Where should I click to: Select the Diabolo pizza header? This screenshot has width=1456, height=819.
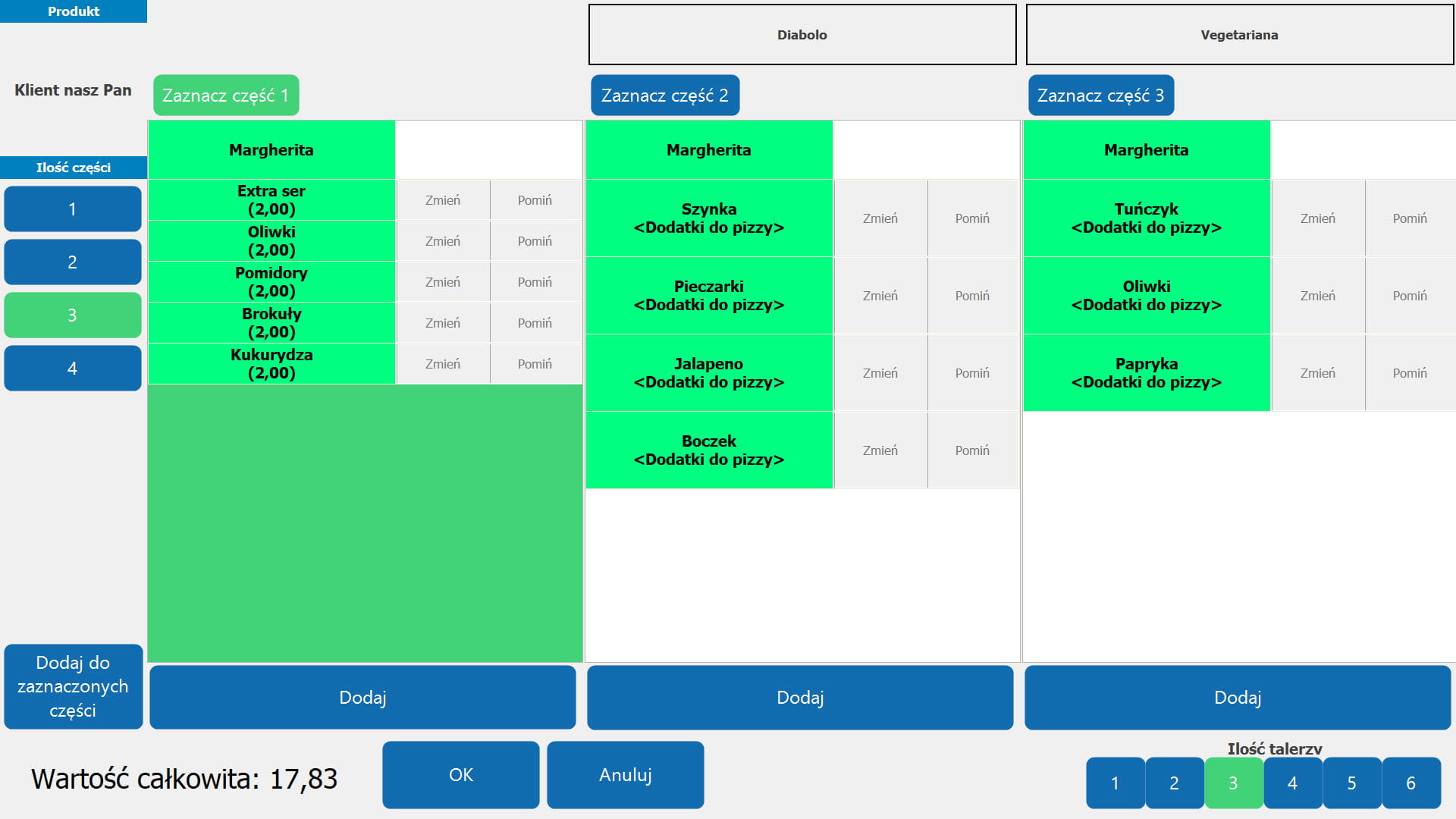802,35
